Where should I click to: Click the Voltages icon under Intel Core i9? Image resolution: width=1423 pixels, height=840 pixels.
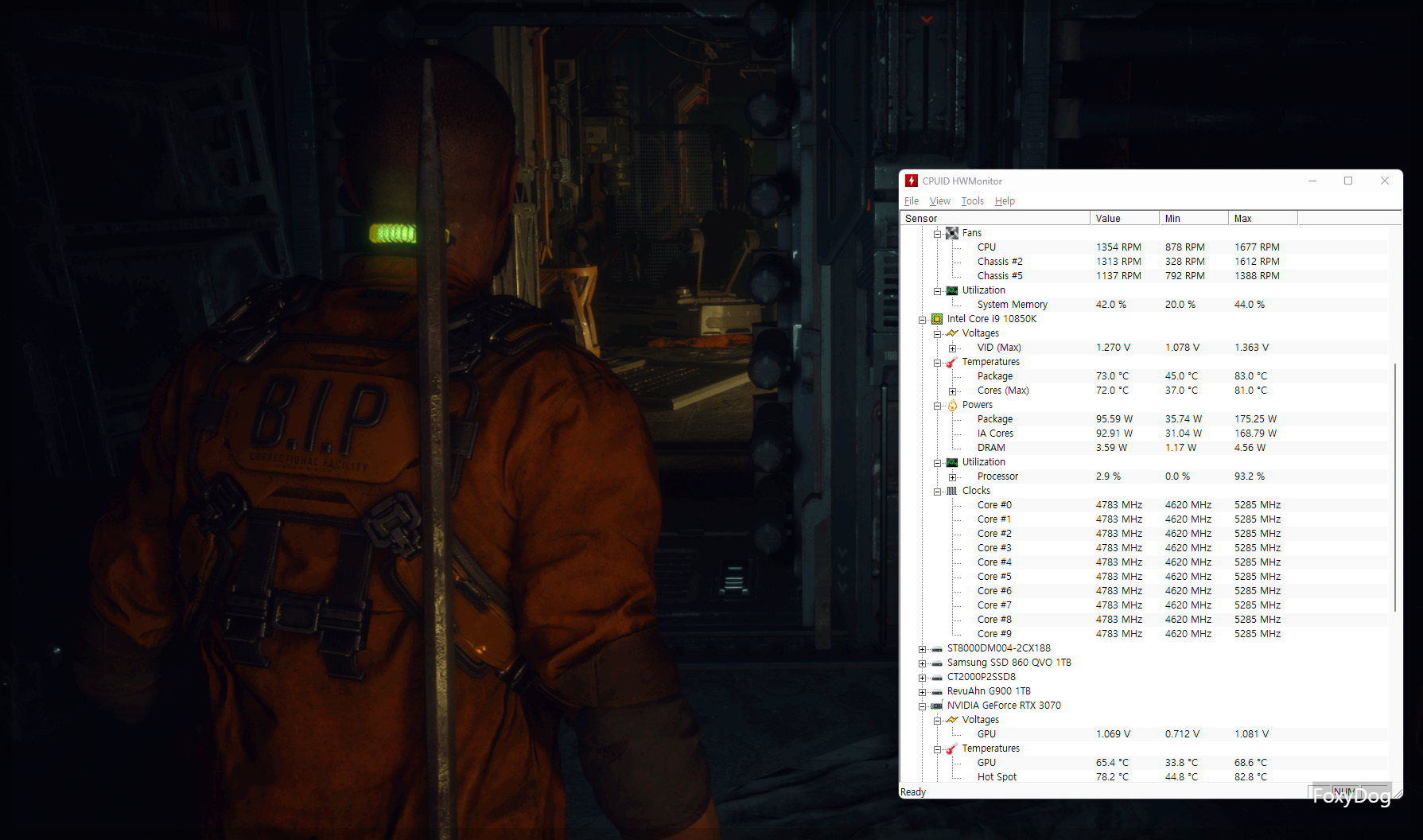pyautogui.click(x=952, y=333)
